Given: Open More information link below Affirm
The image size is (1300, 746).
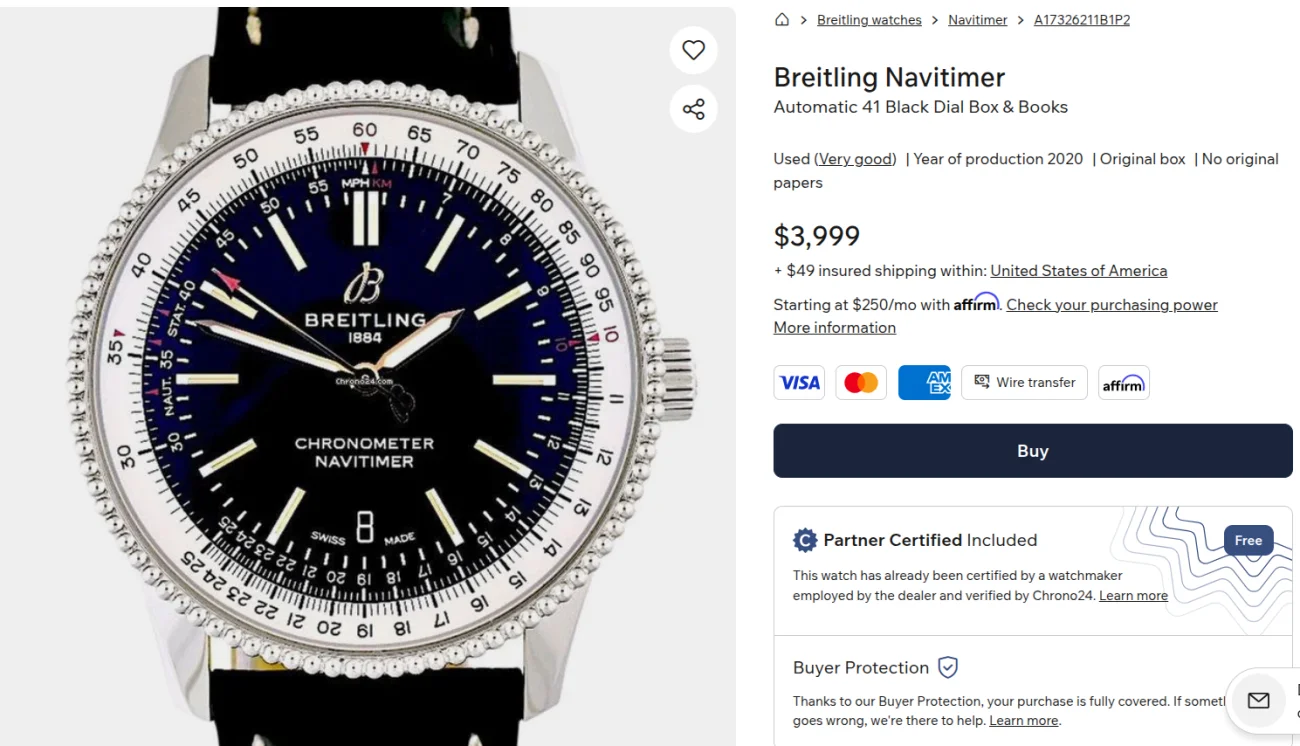Looking at the screenshot, I should [x=834, y=328].
